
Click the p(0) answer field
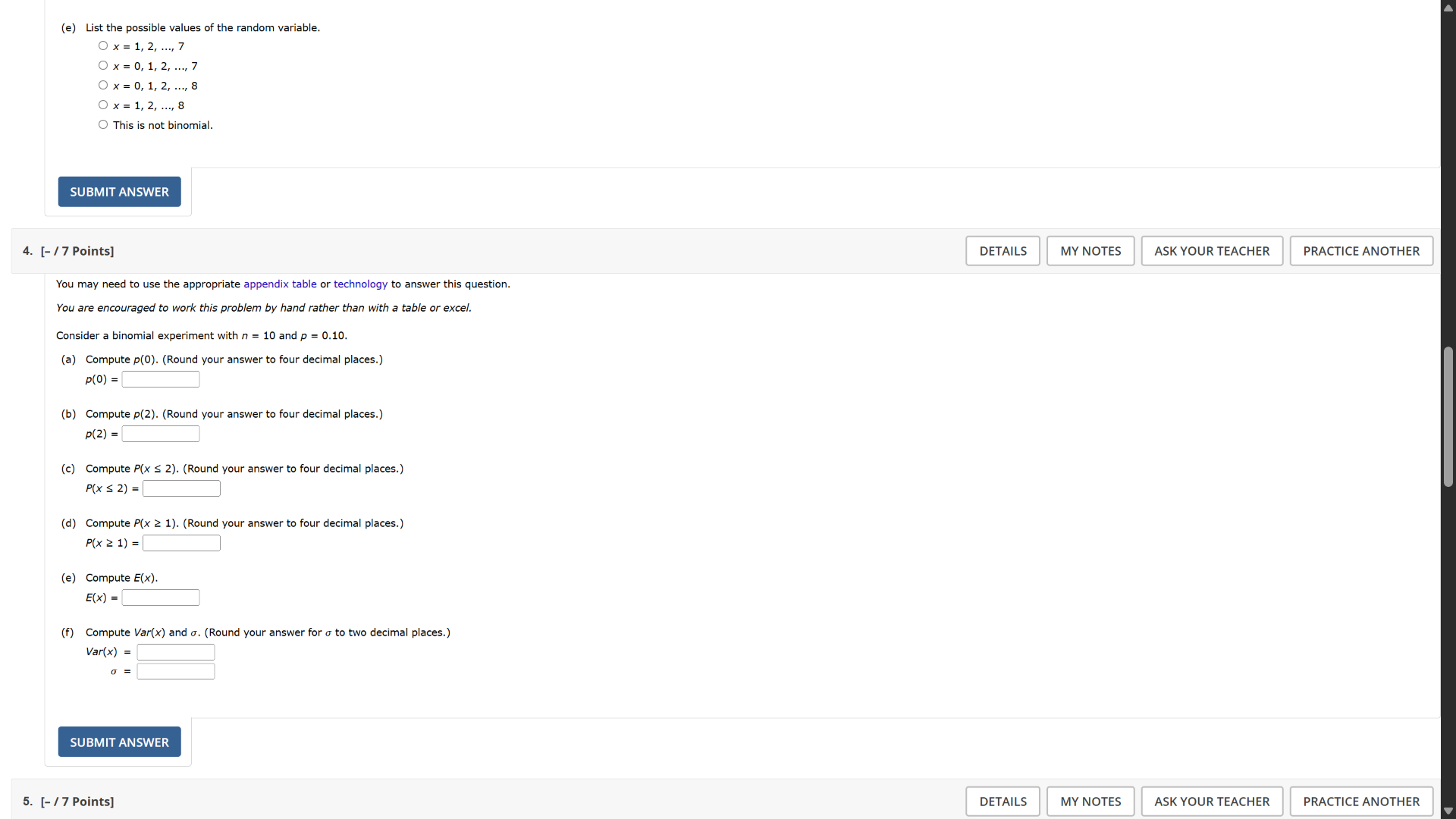point(161,379)
